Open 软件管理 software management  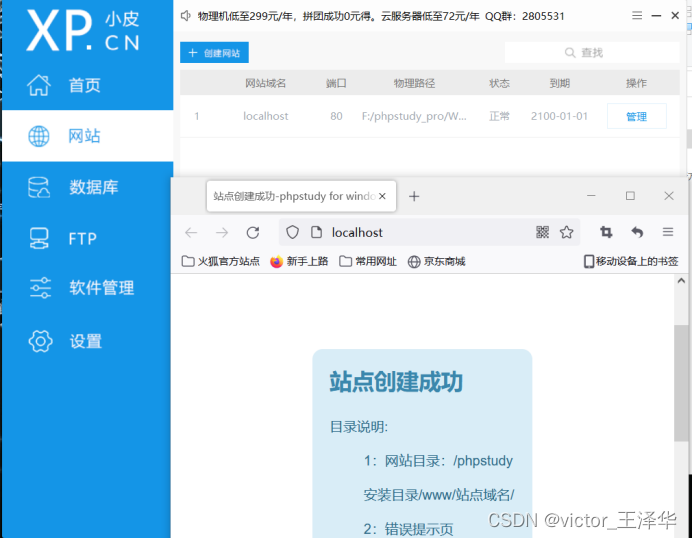87,288
